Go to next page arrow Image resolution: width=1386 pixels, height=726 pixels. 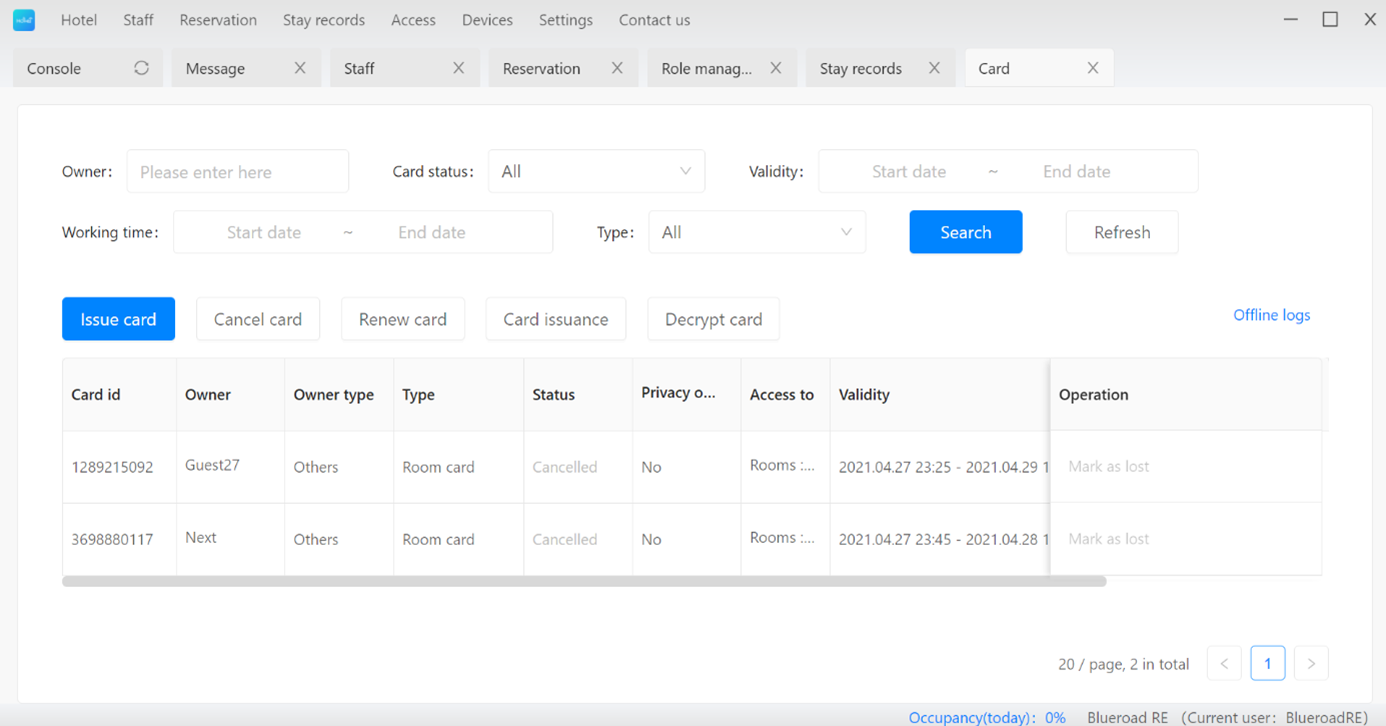(x=1311, y=664)
